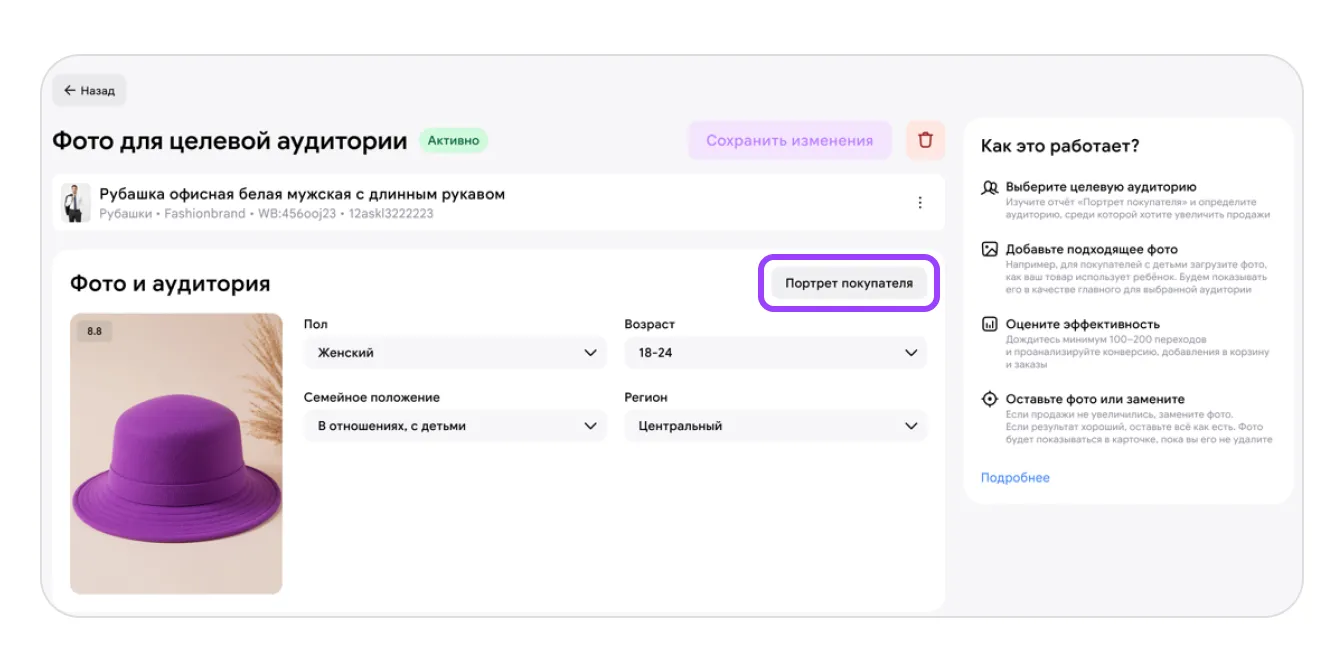Click the shirt product thumbnail
1344x672 pixels.
75,203
